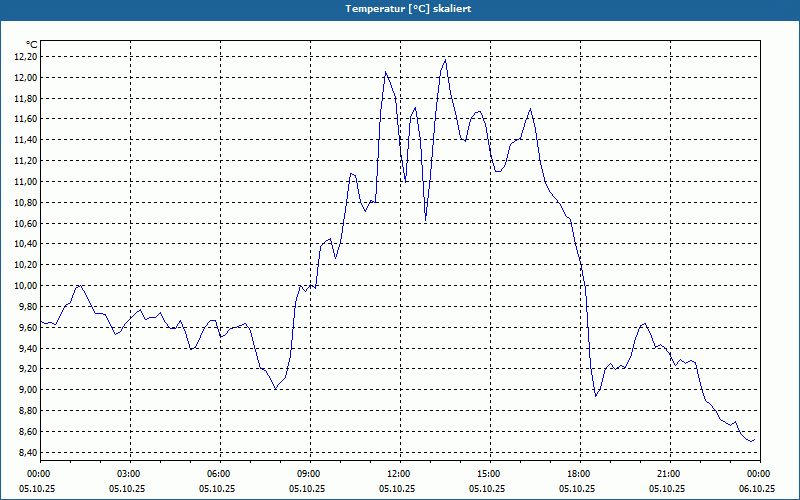This screenshot has height=500, width=800.
Task: Click the °C unit label
Action: [x=32, y=45]
